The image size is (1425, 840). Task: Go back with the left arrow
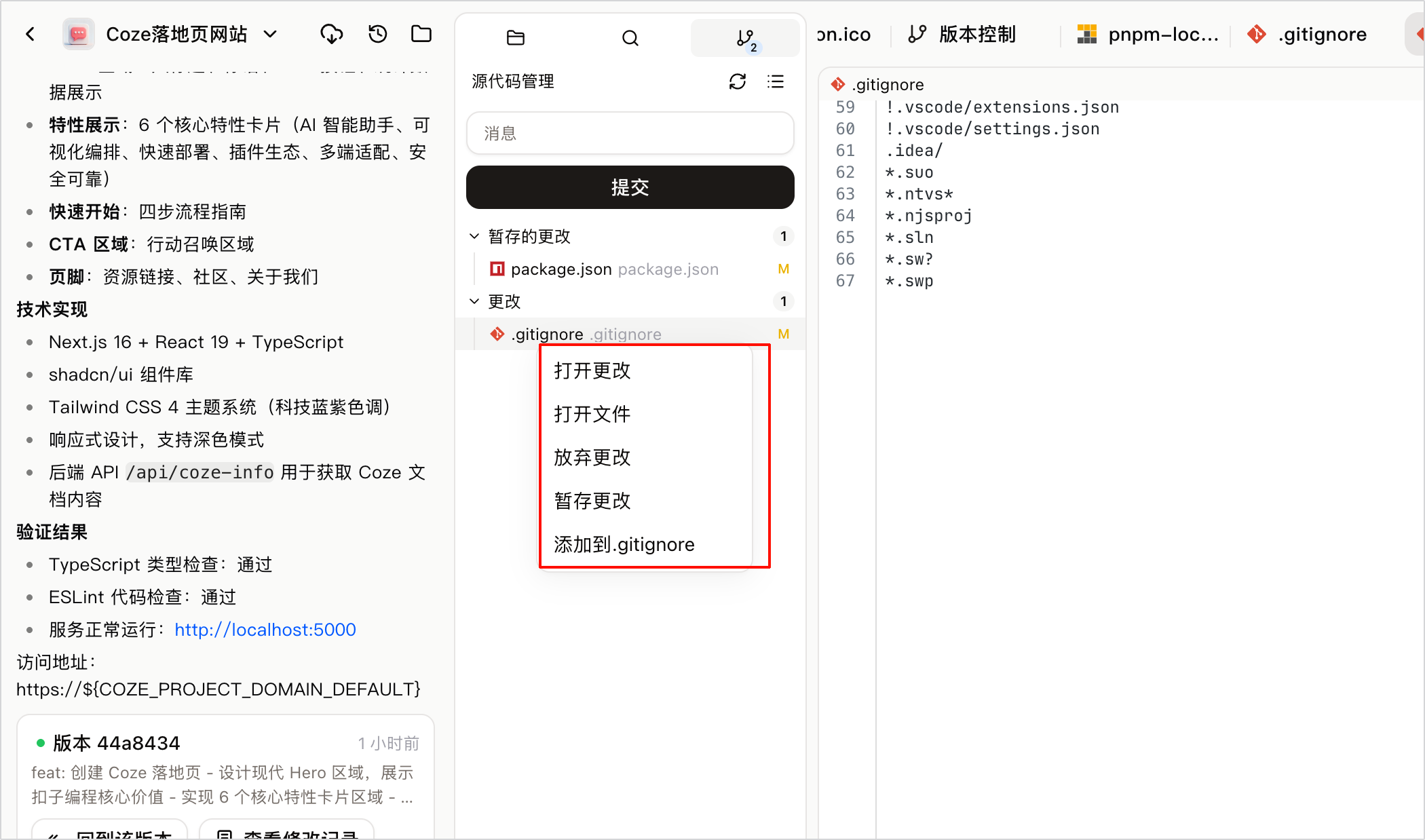click(31, 34)
